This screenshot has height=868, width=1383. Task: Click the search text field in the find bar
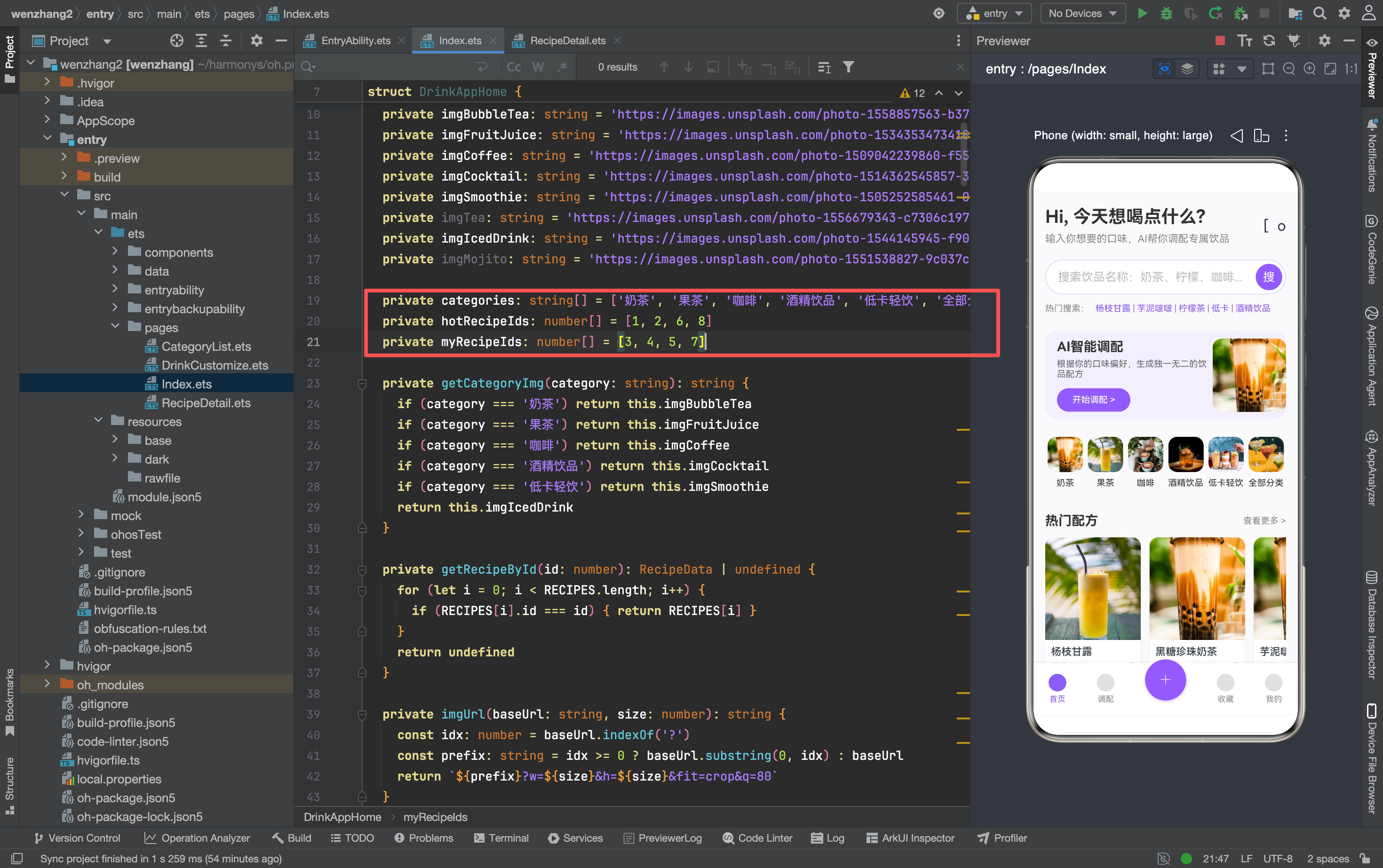tap(395, 67)
